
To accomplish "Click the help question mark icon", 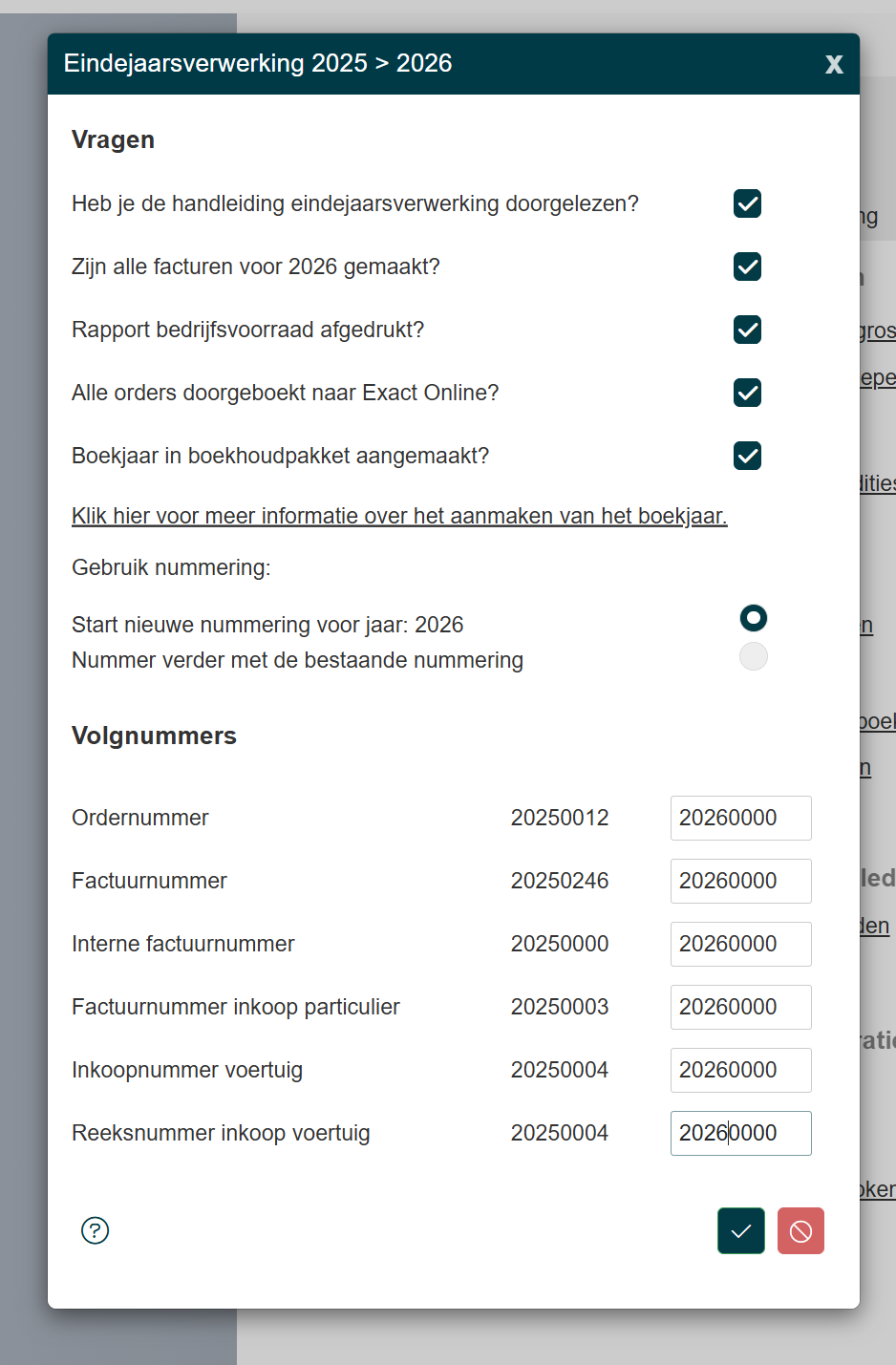I will click(x=96, y=1230).
